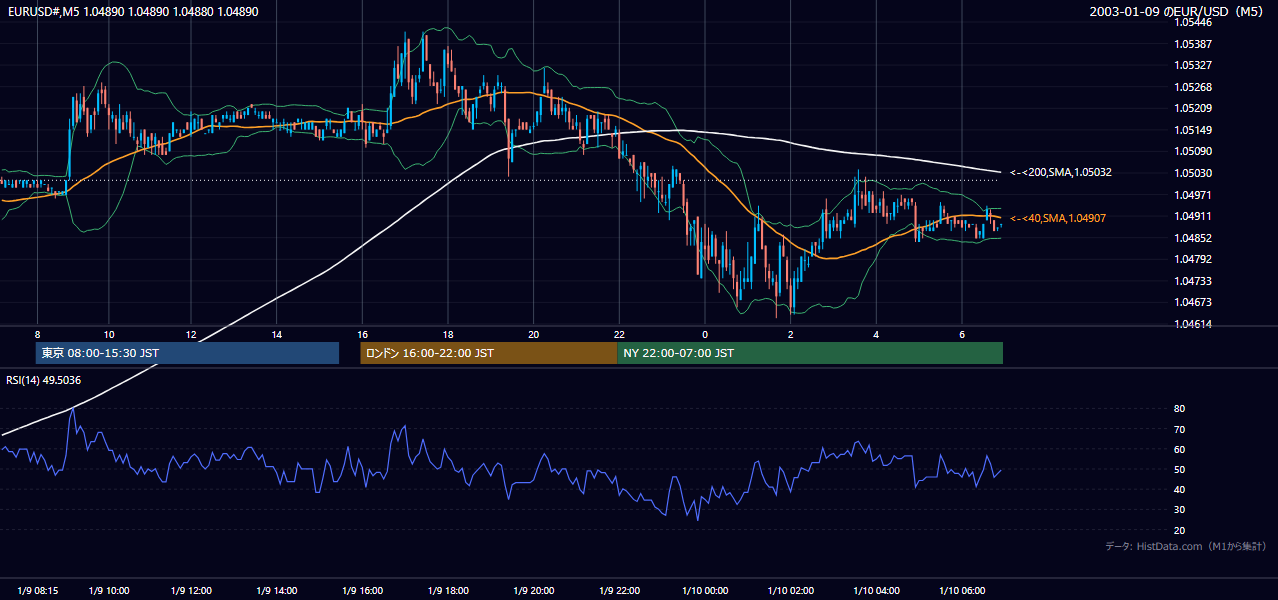The image size is (1278, 600).
Task: Click the 1/10 06:00 time label
Action: tap(961, 591)
